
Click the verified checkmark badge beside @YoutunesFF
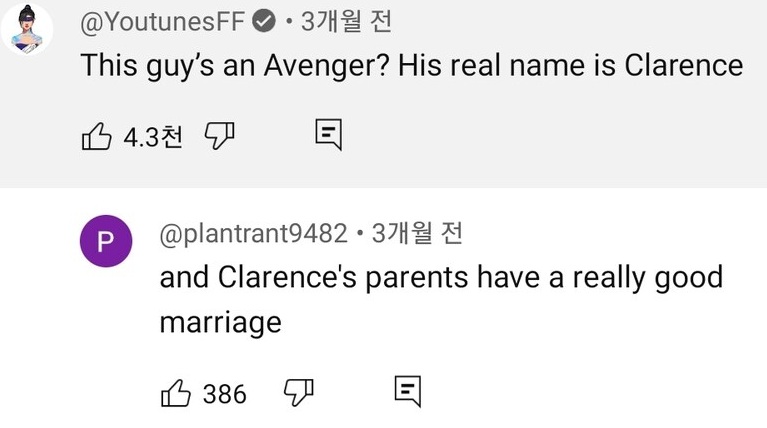point(264,21)
